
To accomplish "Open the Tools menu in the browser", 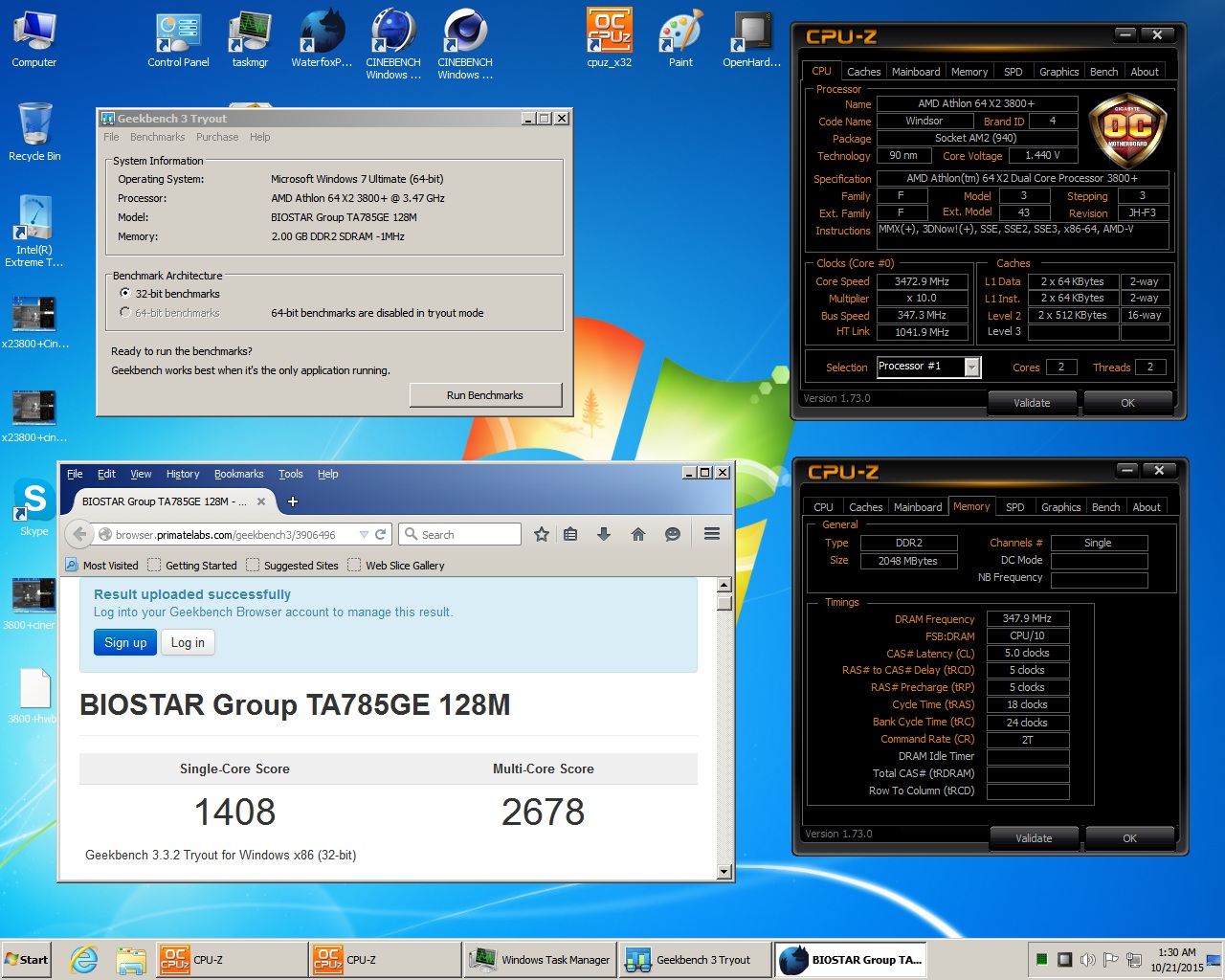I will 291,474.
